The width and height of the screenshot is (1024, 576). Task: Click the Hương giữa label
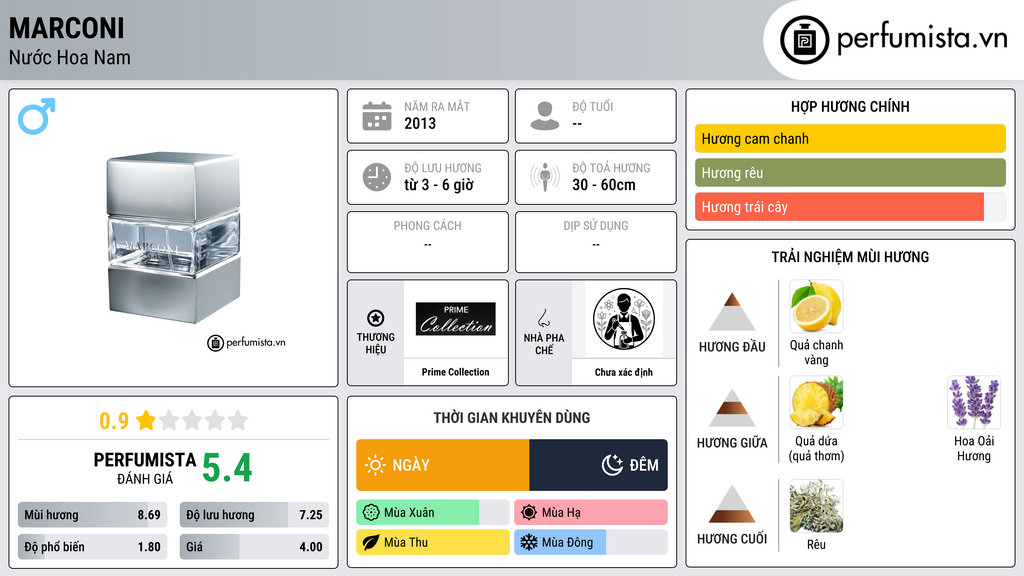(732, 443)
